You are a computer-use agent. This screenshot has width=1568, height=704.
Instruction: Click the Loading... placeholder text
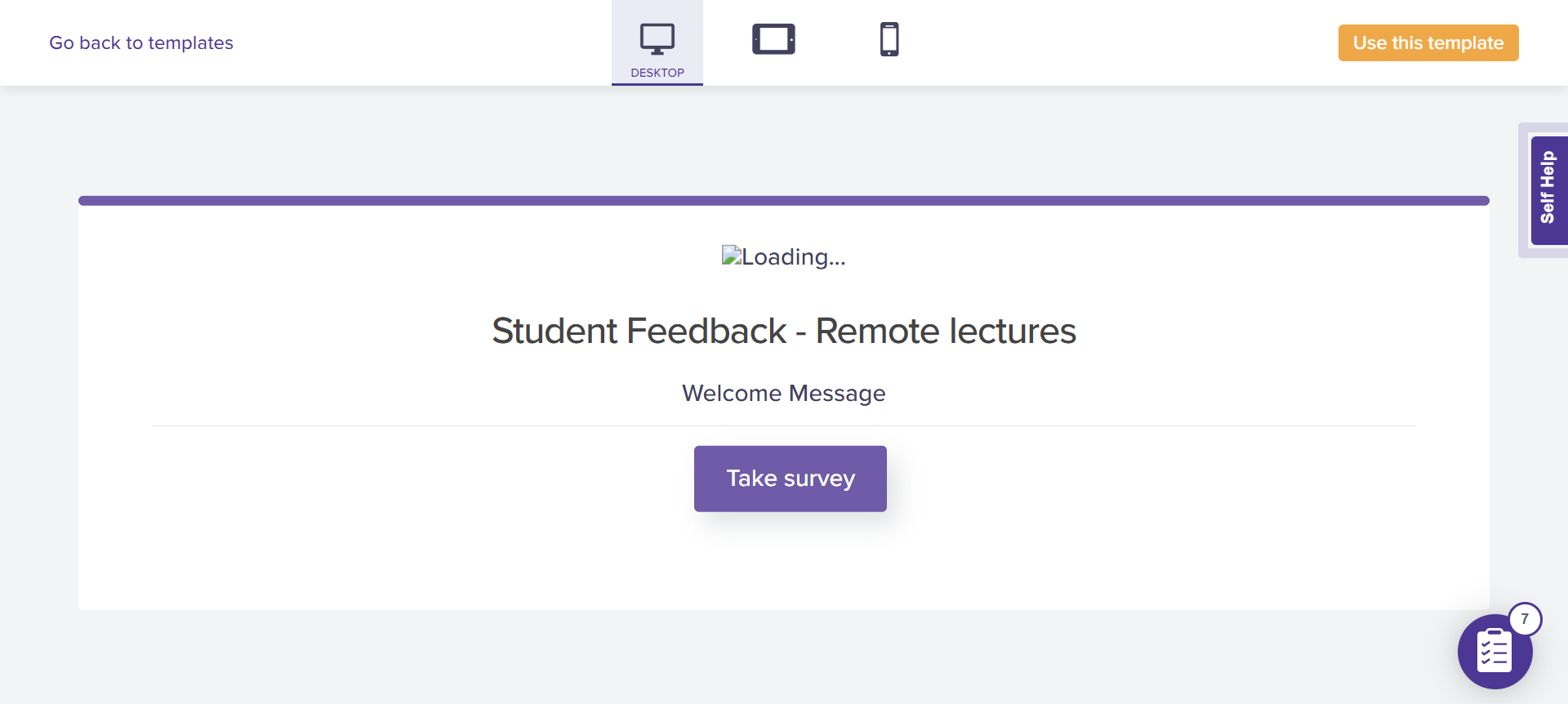(793, 257)
